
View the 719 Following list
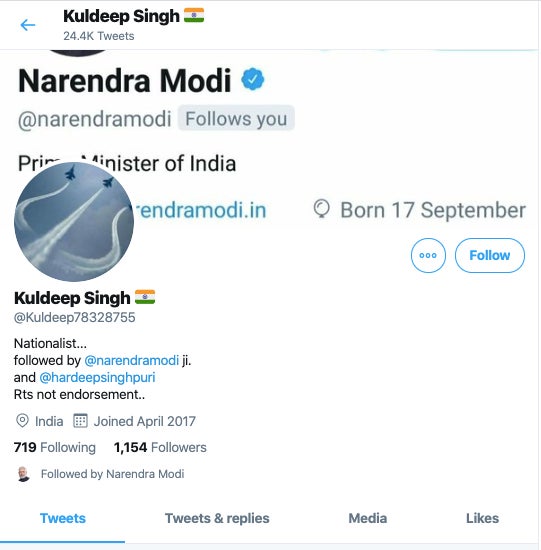pos(55,447)
